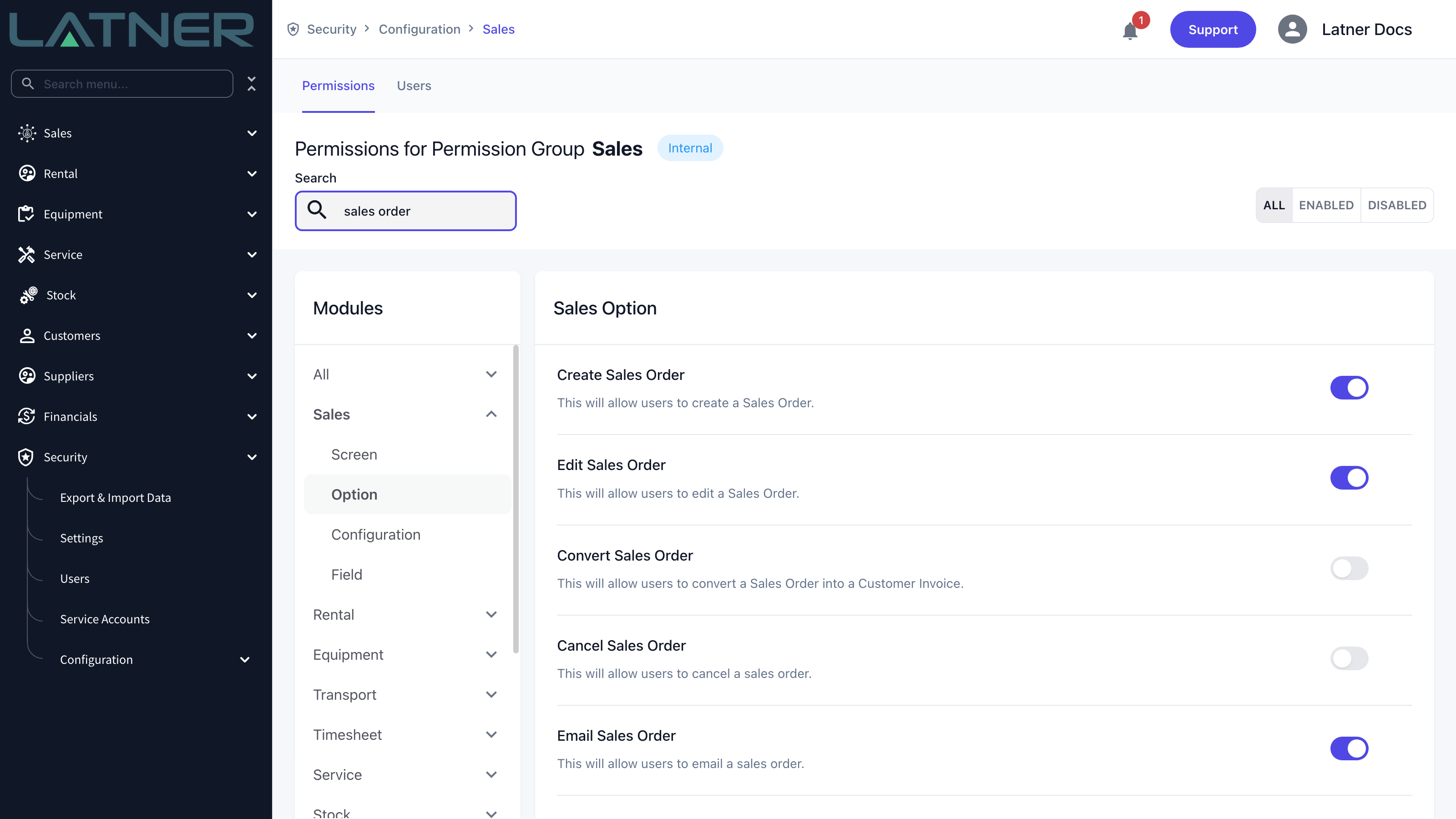Open Settings under Security
This screenshot has height=819, width=1456.
(x=81, y=538)
